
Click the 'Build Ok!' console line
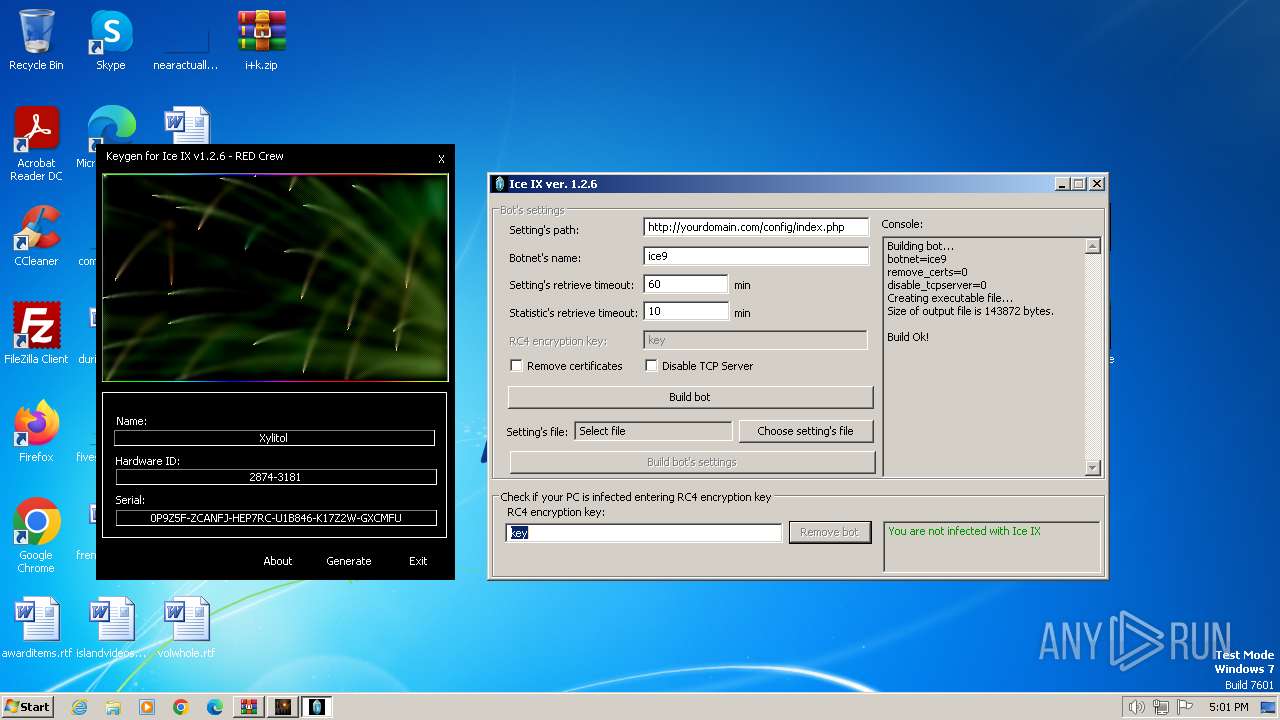(908, 337)
